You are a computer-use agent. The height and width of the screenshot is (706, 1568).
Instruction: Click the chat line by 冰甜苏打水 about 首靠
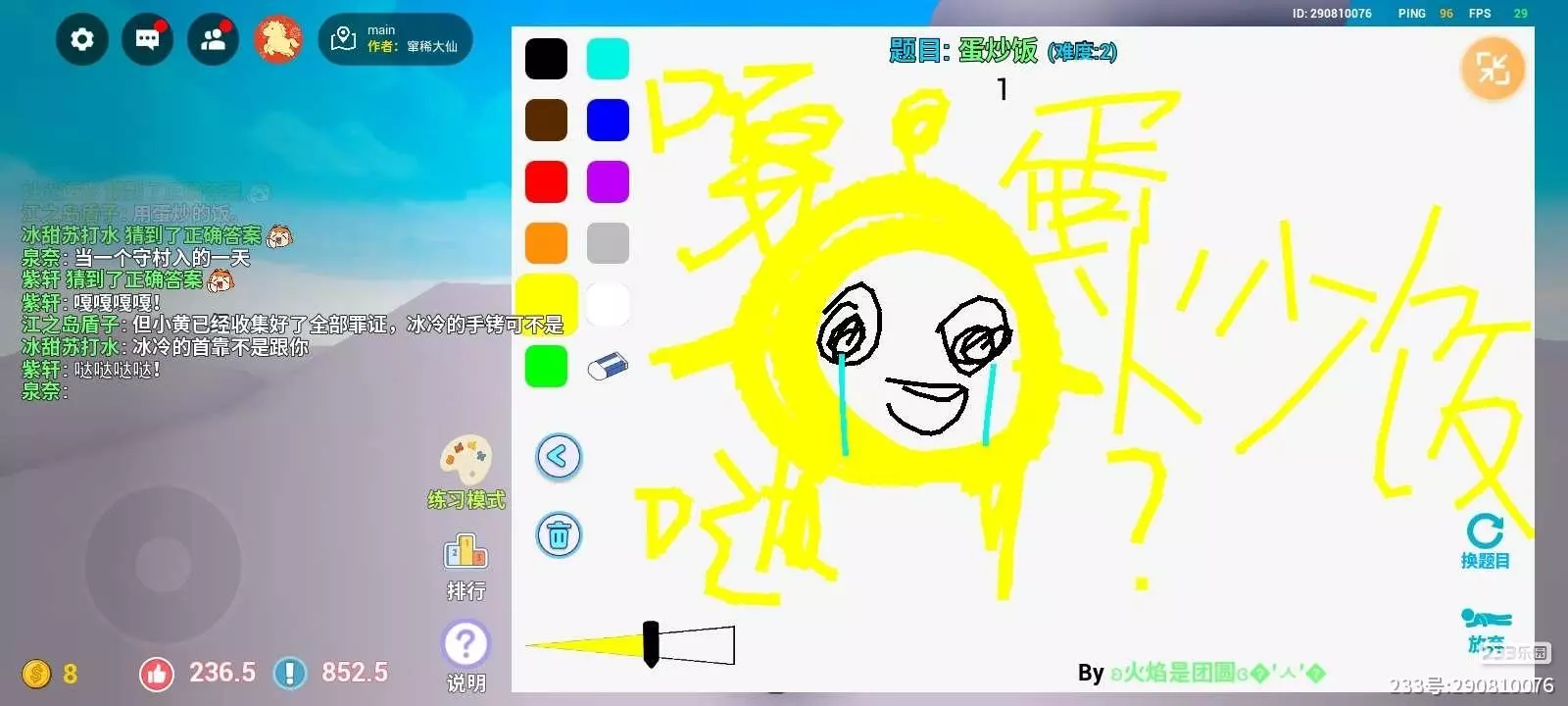click(165, 347)
